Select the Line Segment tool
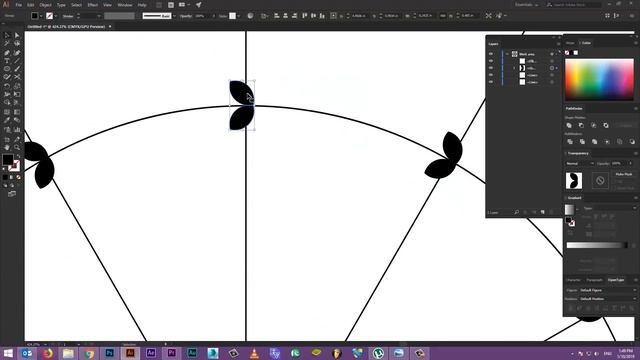640x360 pixels. pyautogui.click(x=17, y=61)
